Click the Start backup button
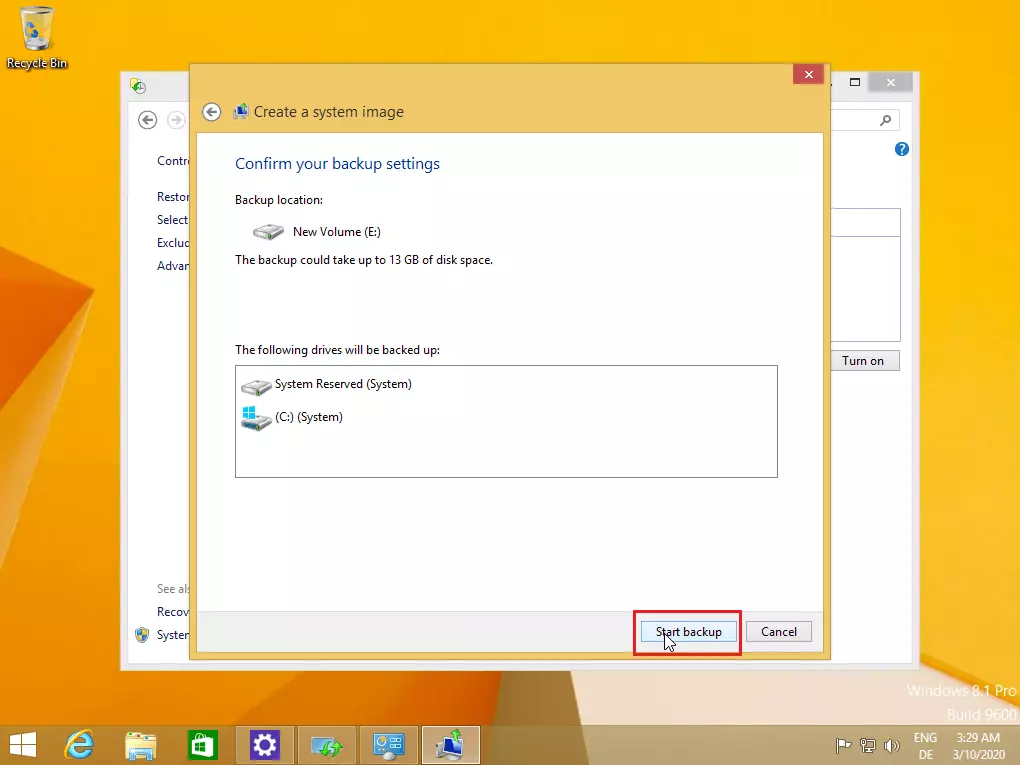Viewport: 1020px width, 765px height. point(688,632)
